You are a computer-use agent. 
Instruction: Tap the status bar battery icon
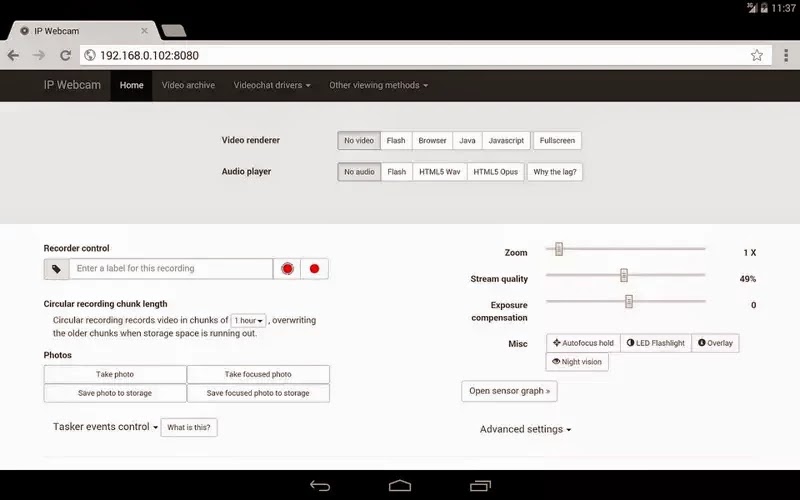(764, 8)
